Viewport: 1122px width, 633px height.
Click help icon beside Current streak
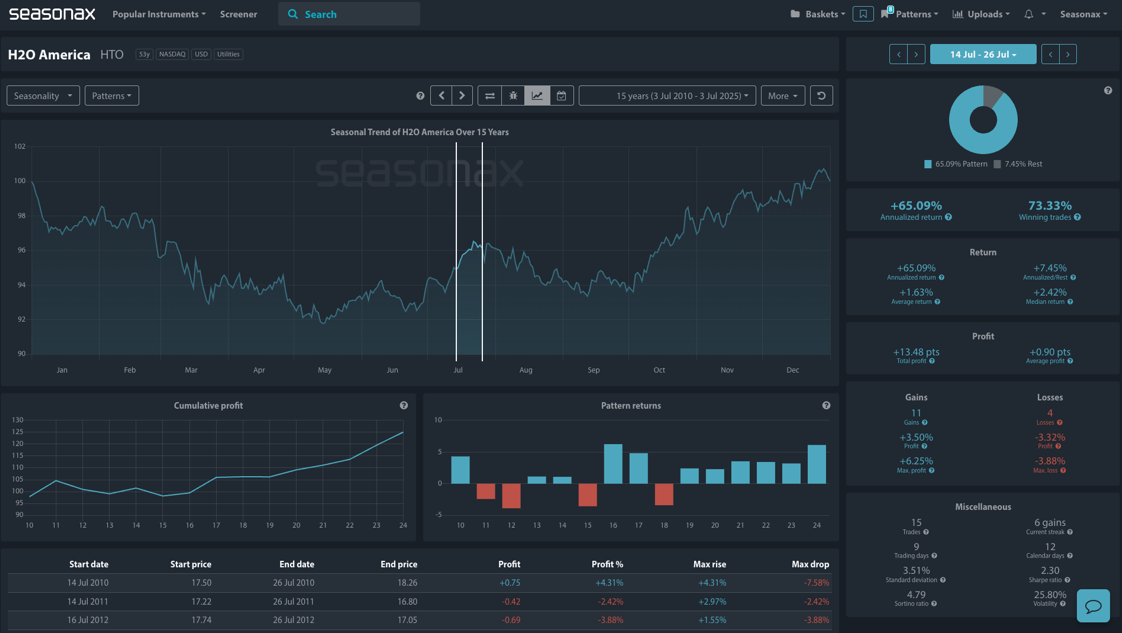tap(1070, 532)
